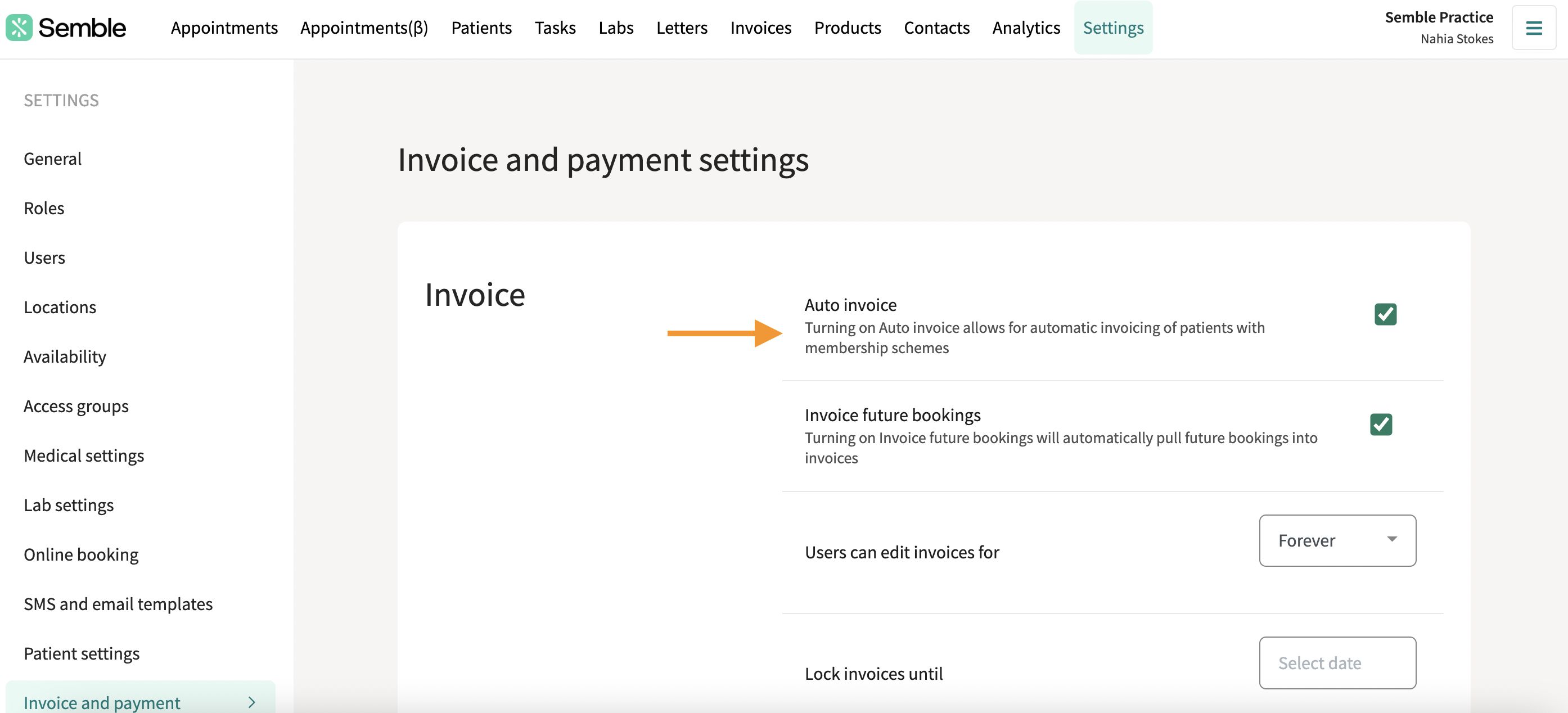
Task: Go to Online booking settings
Action: (81, 554)
